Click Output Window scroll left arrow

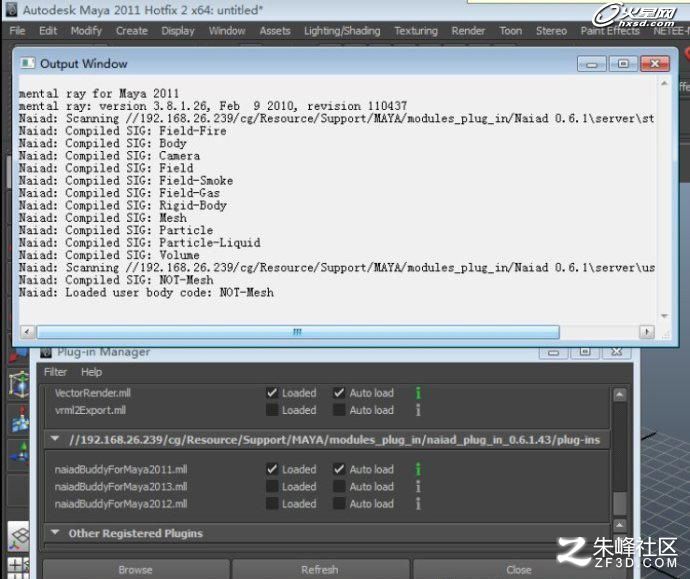tap(27, 332)
